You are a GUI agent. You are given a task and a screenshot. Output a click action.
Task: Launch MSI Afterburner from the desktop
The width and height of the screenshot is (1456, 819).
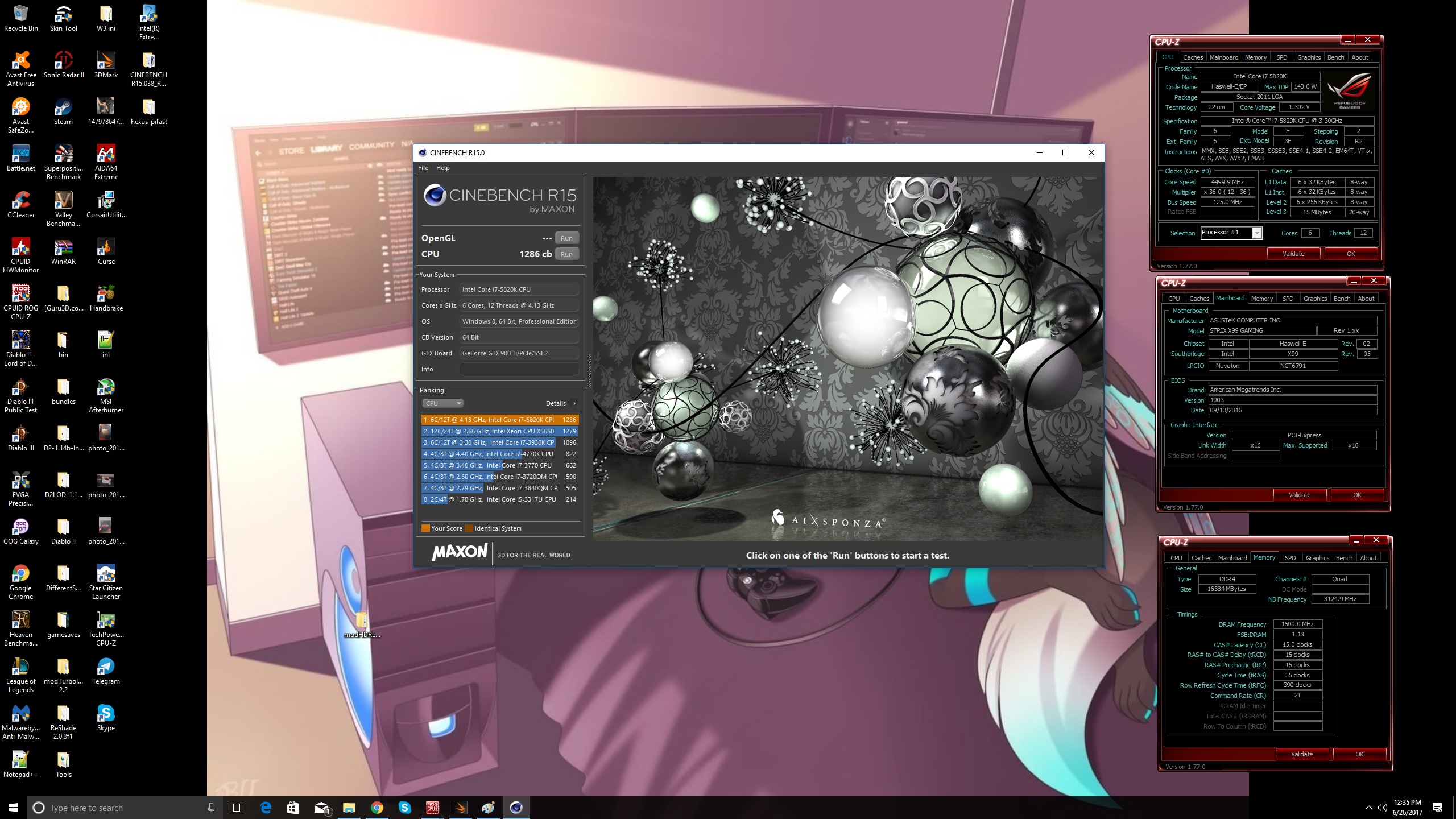pos(106,395)
